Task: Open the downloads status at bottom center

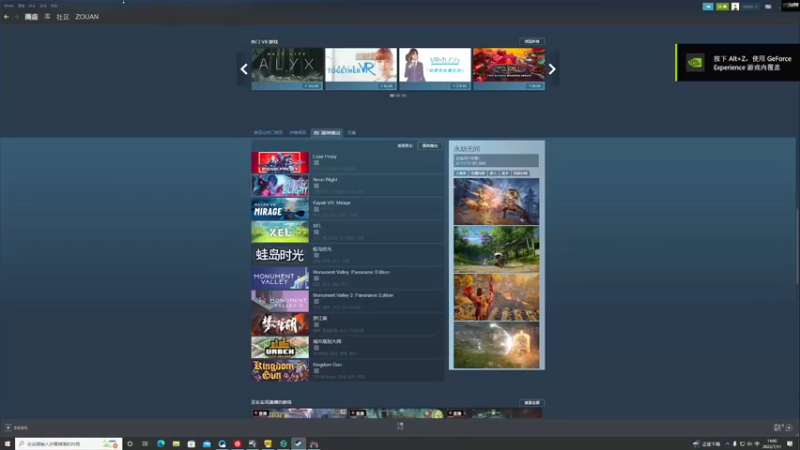Action: [400, 426]
